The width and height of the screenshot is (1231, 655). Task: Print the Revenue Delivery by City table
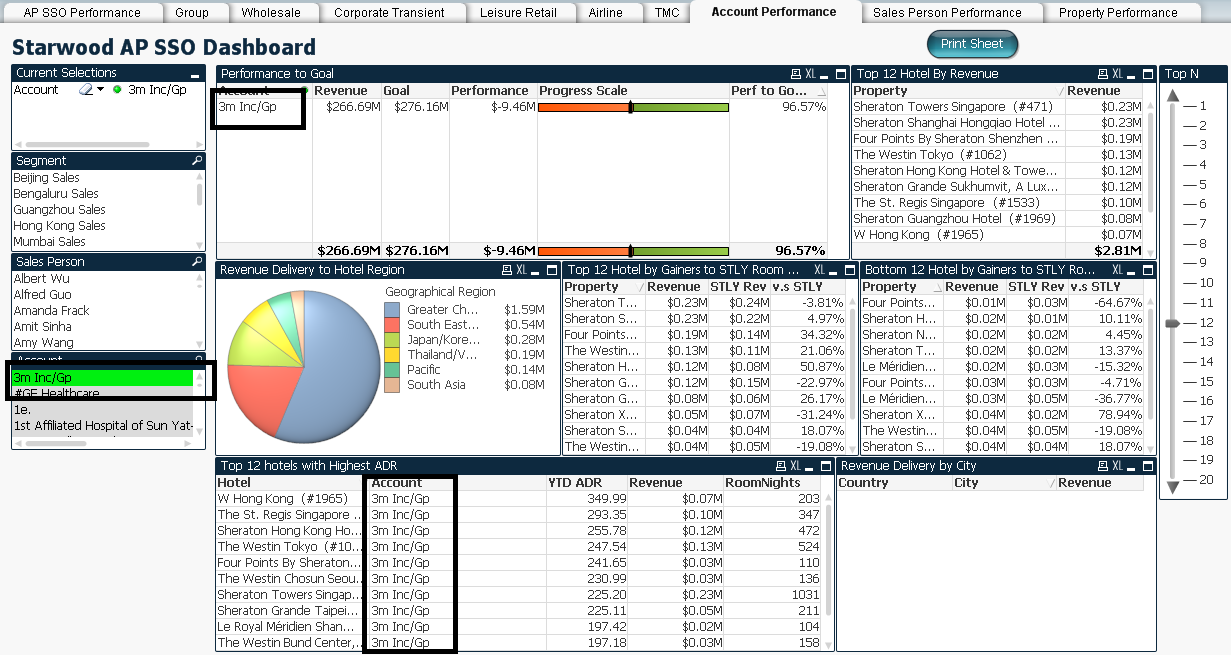tap(1103, 466)
